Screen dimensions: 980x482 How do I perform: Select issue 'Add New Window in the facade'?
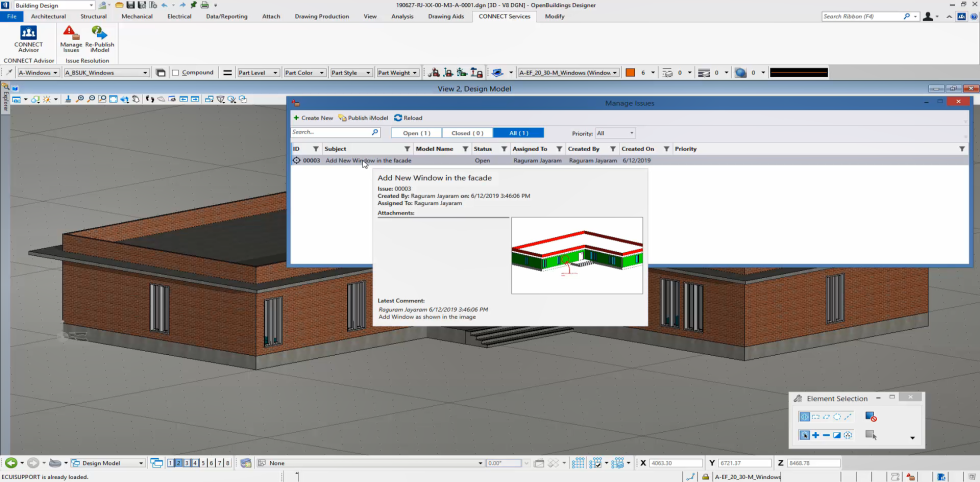click(x=368, y=161)
